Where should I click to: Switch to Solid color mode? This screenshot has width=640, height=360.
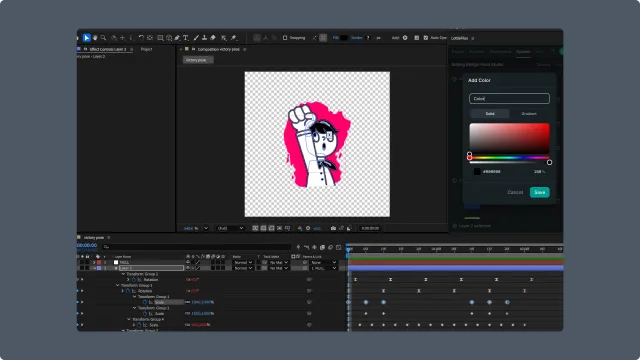click(x=490, y=113)
